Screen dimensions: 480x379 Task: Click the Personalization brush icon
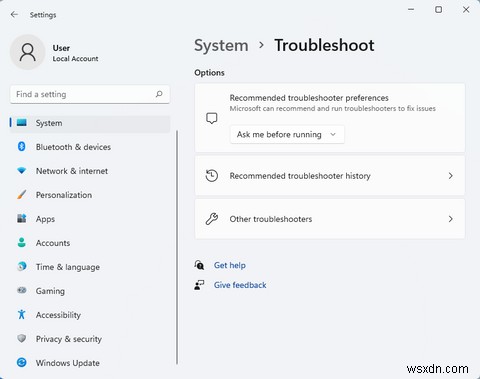22,195
